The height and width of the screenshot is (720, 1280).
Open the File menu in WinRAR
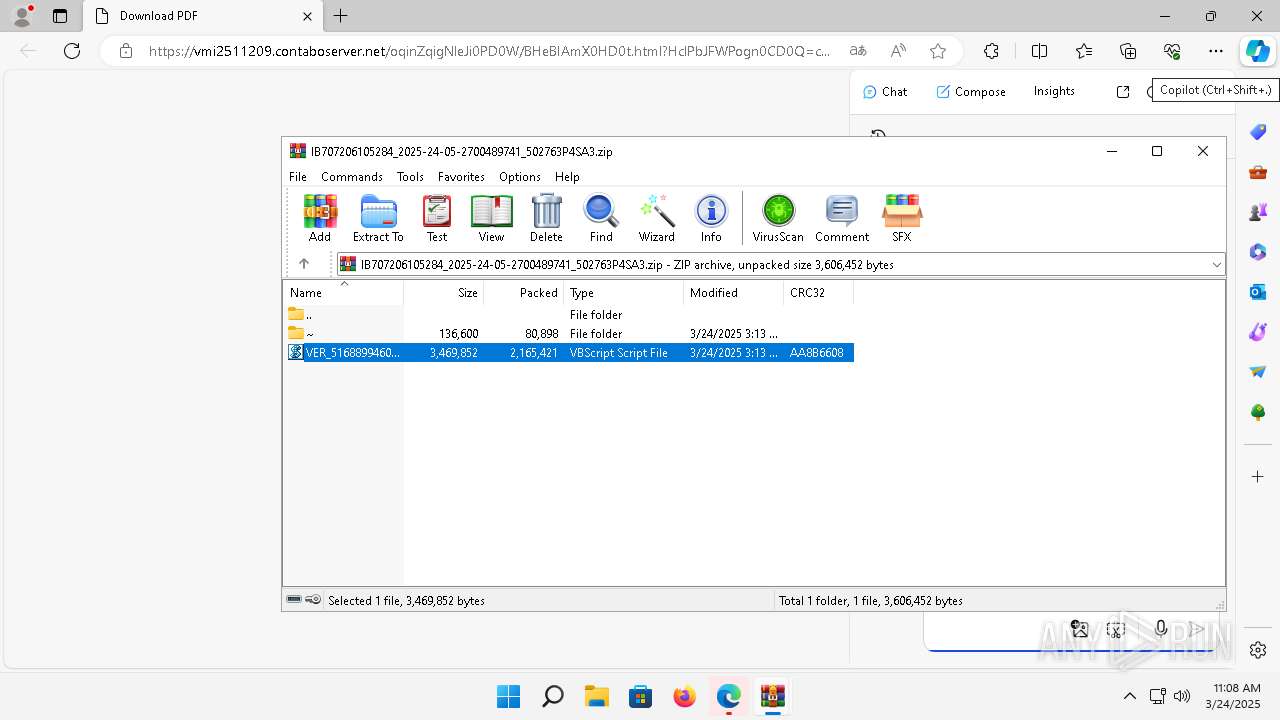298,177
